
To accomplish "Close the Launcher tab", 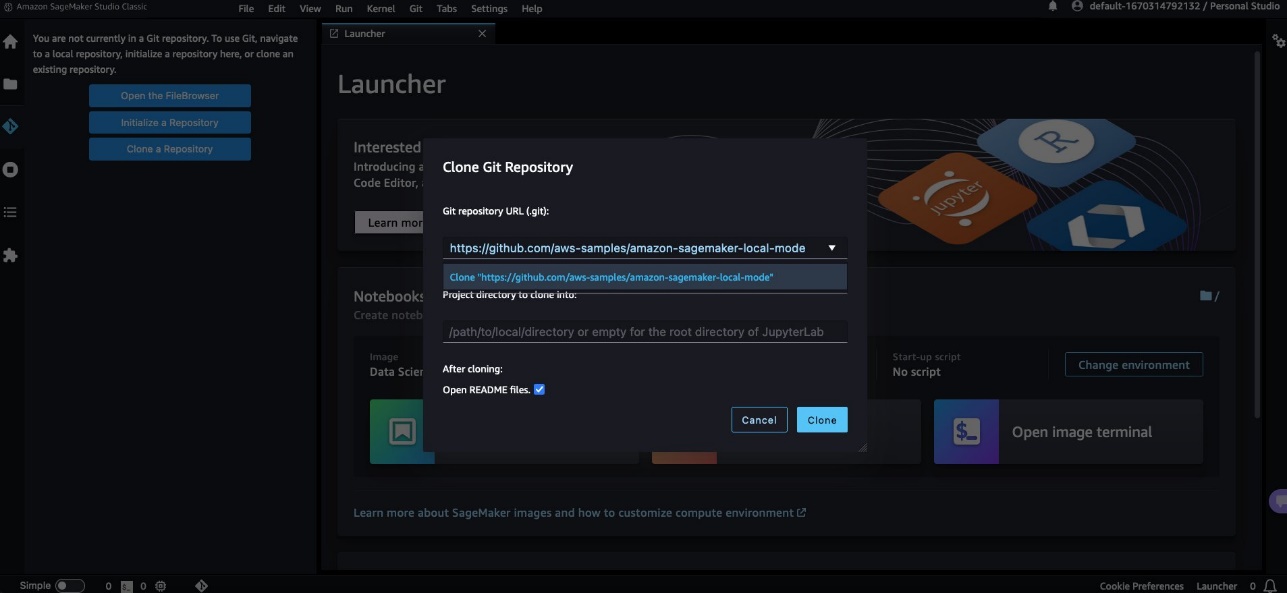I will tap(482, 33).
